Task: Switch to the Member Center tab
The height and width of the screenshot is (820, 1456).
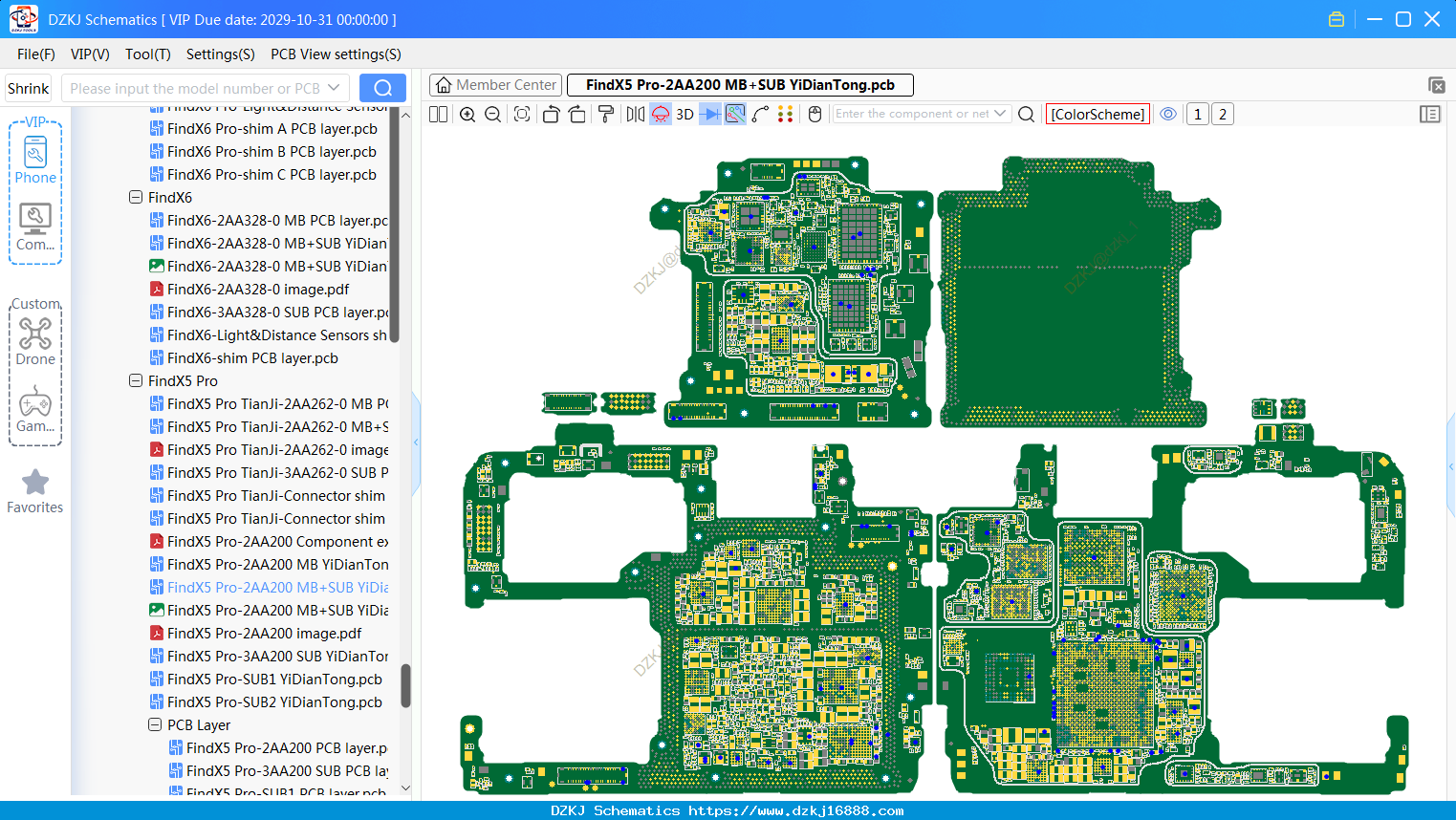Action: pos(495,85)
